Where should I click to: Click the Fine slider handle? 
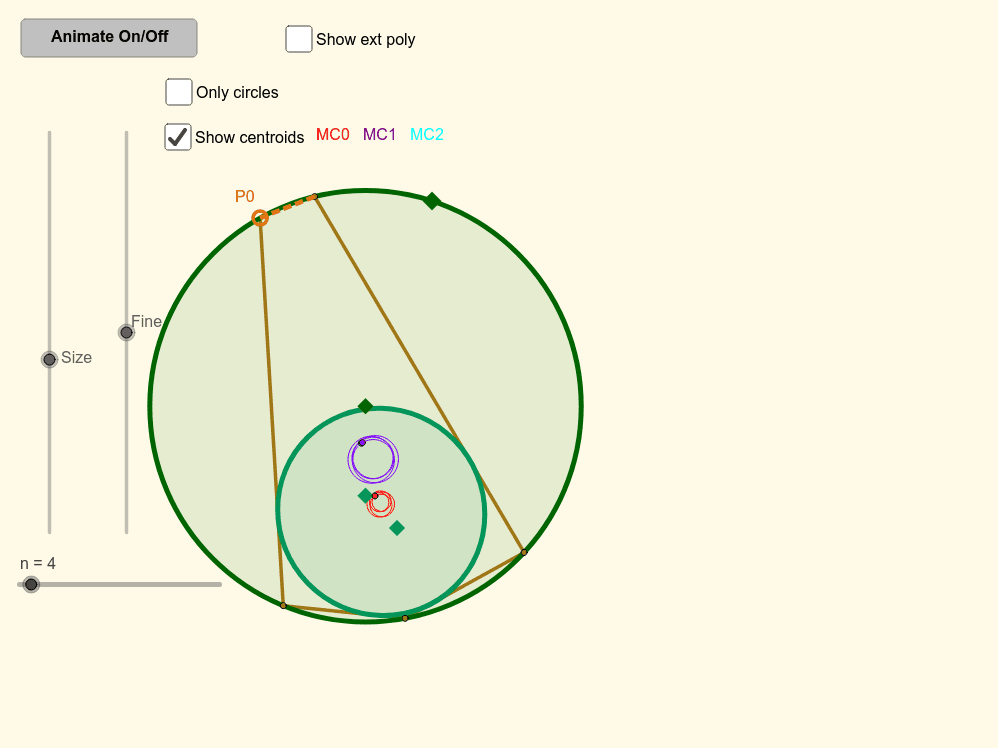[126, 332]
